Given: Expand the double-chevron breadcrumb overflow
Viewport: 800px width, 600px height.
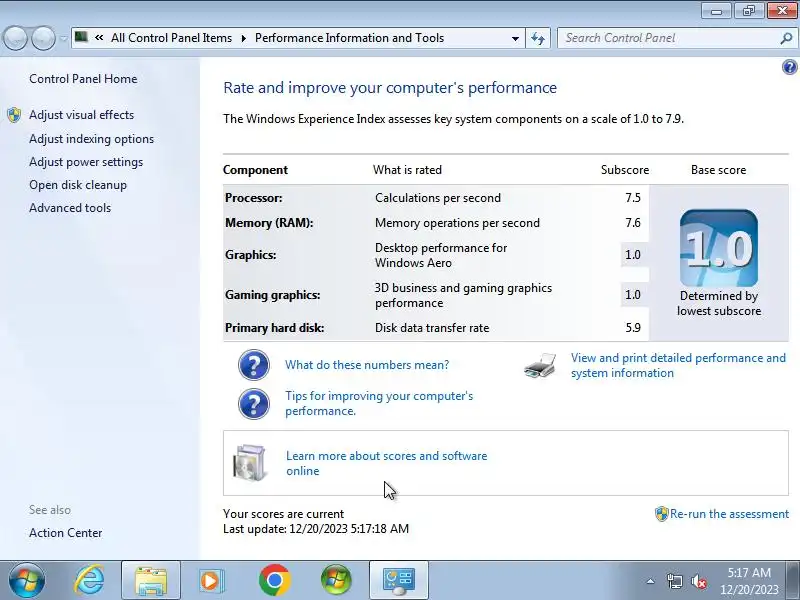Looking at the screenshot, I should pyautogui.click(x=99, y=38).
